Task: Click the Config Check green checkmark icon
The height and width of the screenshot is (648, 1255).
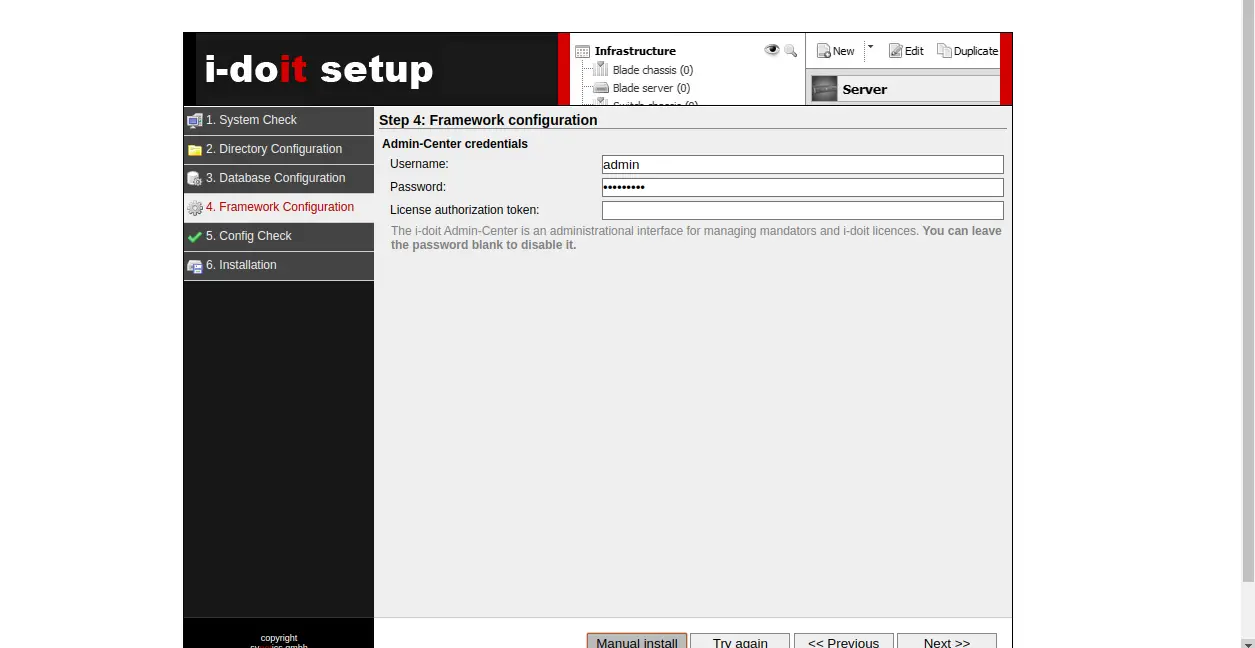Action: coord(195,237)
